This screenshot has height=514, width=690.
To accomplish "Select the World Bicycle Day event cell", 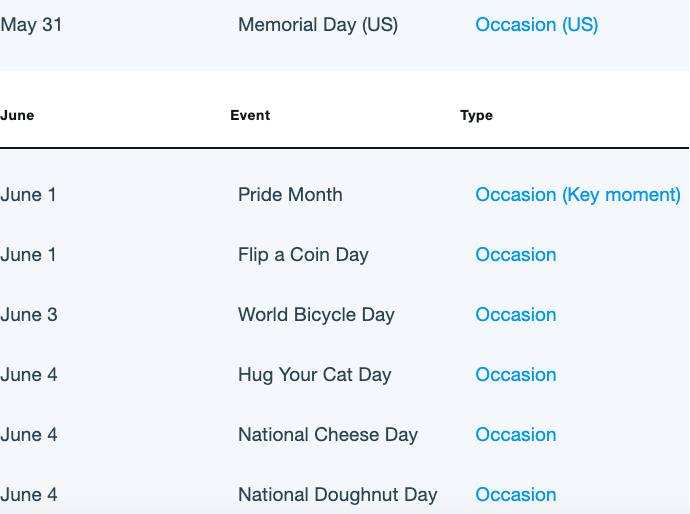I will point(316,315).
